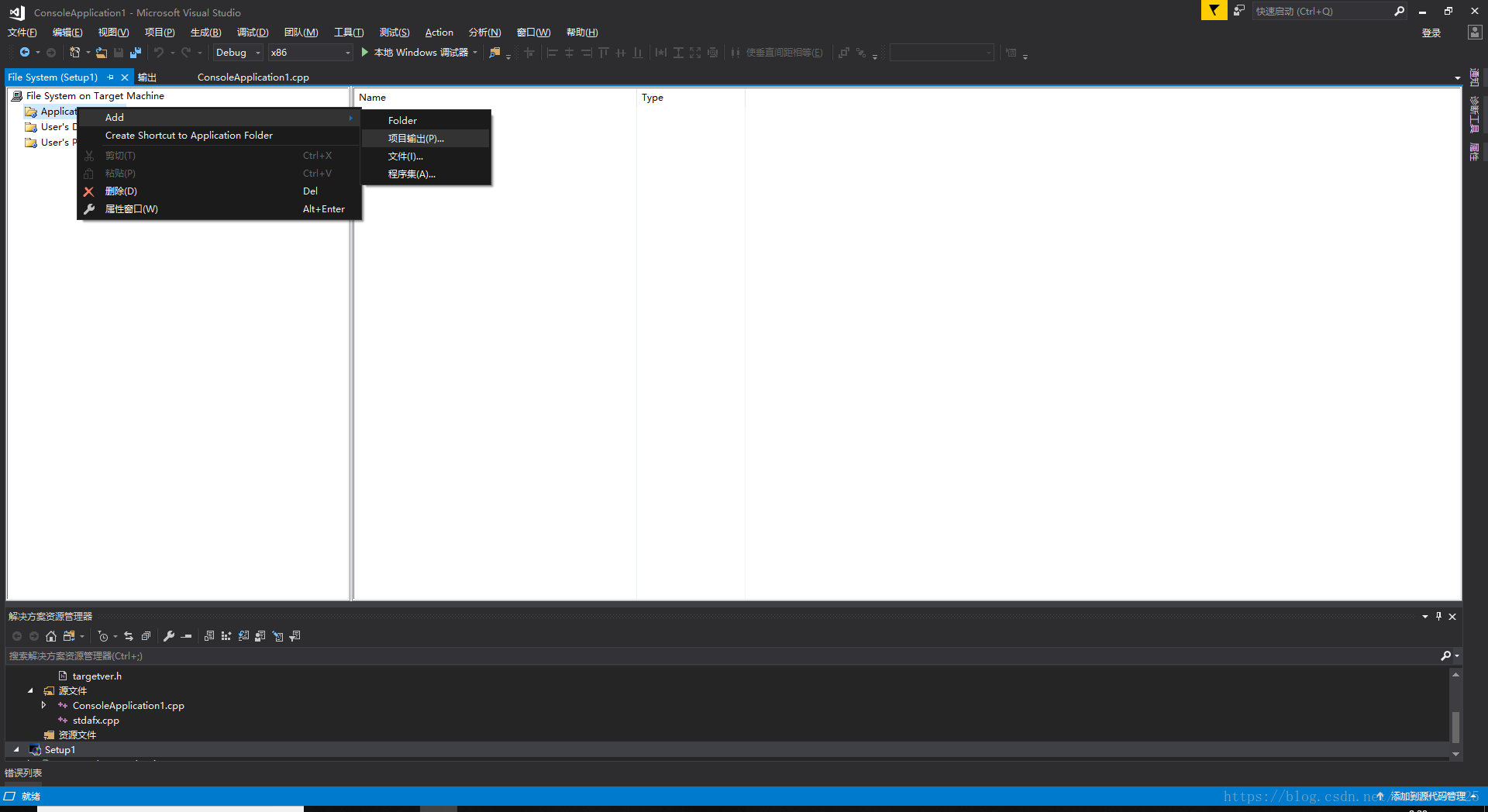Choose Create Shortcut to Application Folder

(219, 136)
